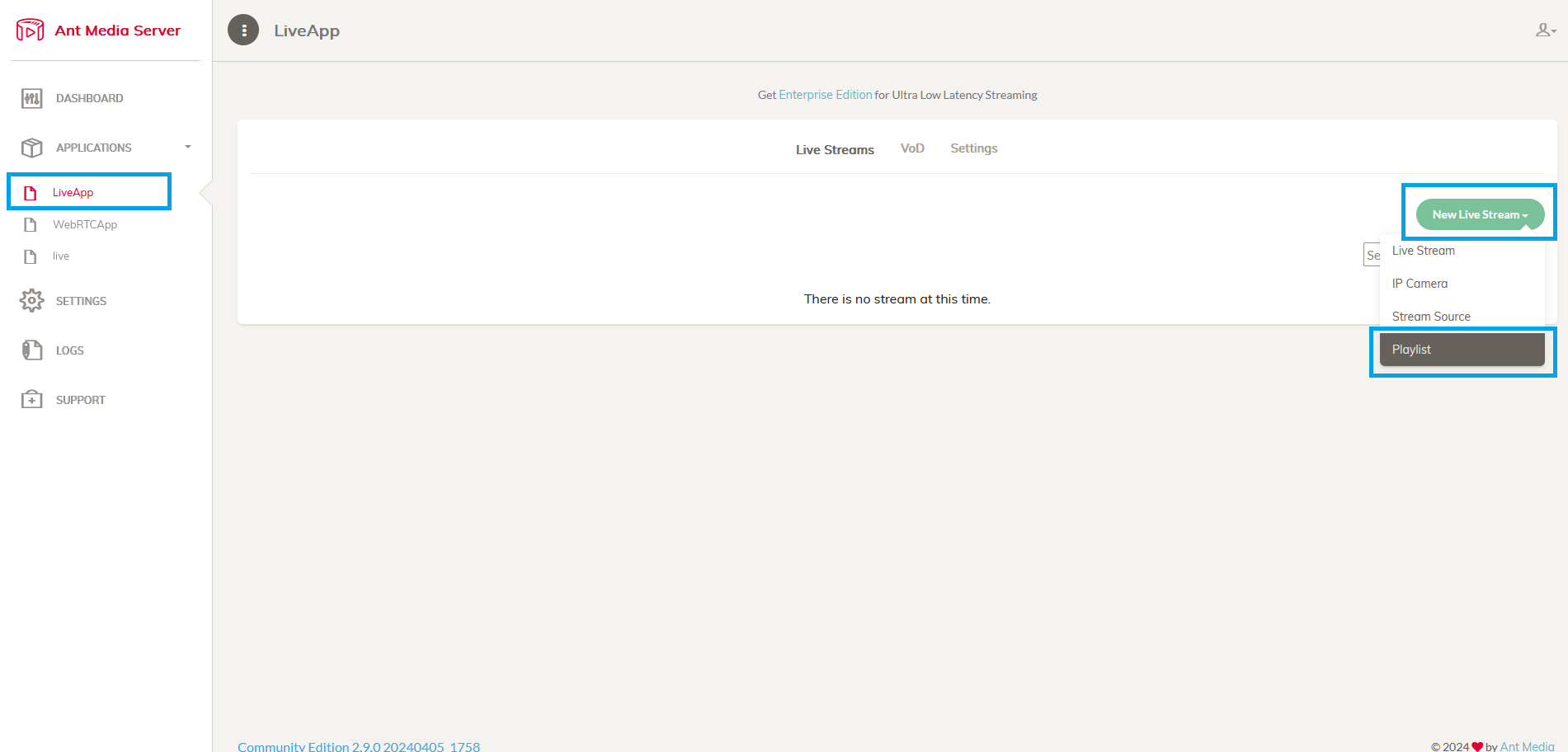Click the Applications cube icon
This screenshot has width=1568, height=752.
[x=32, y=148]
